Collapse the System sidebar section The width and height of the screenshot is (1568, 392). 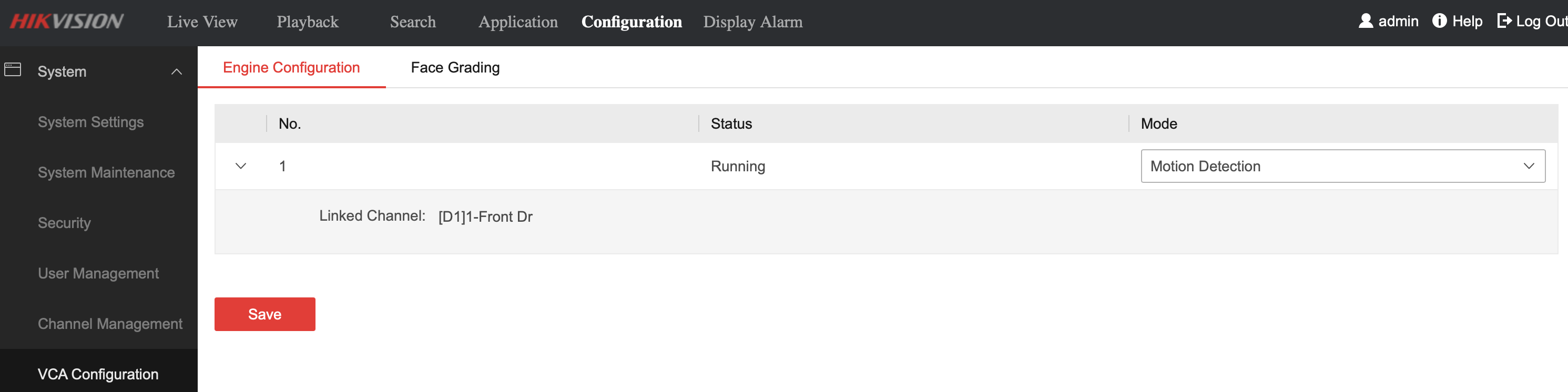[177, 71]
